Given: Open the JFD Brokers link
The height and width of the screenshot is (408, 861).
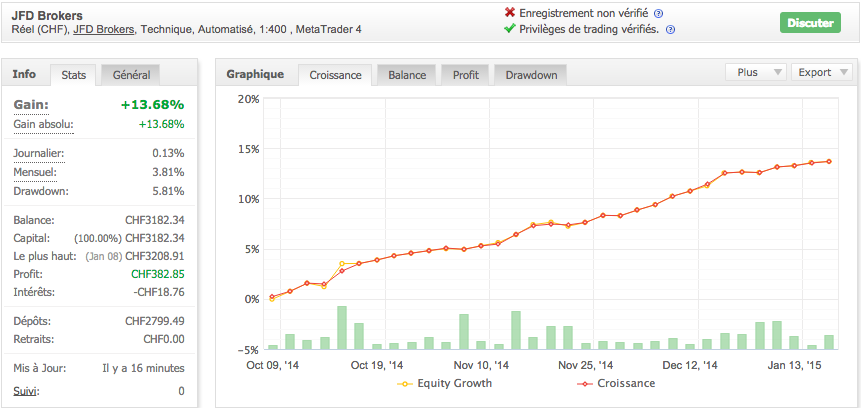Looking at the screenshot, I should (105, 30).
